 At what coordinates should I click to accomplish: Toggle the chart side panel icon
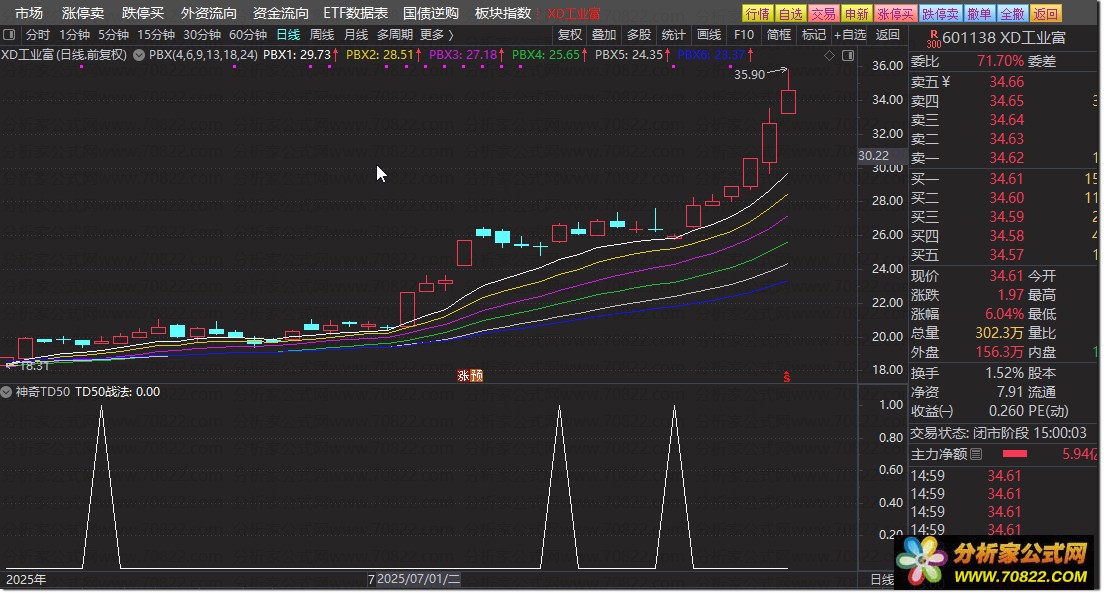[x=848, y=55]
